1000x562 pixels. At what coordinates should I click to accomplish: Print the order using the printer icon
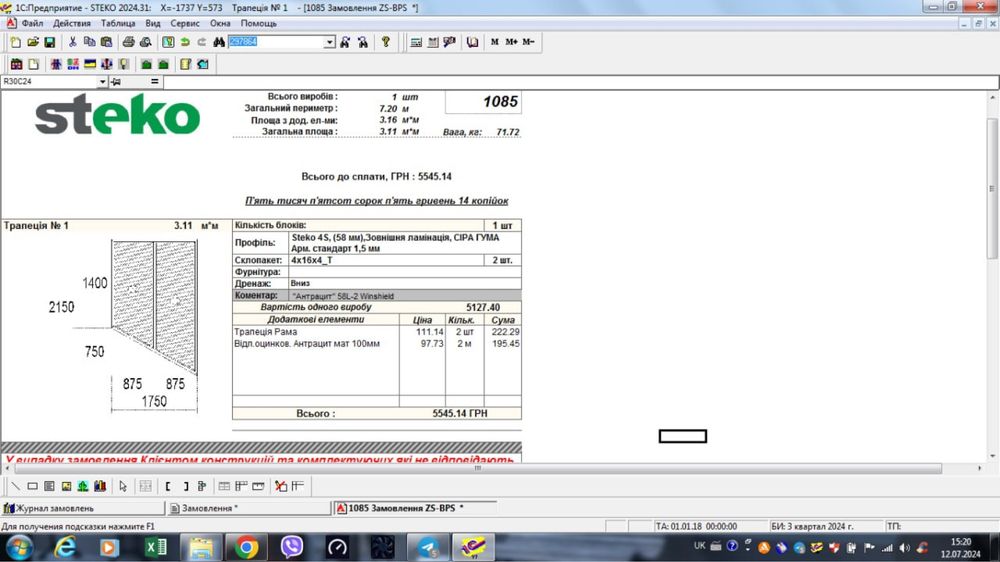pos(128,42)
